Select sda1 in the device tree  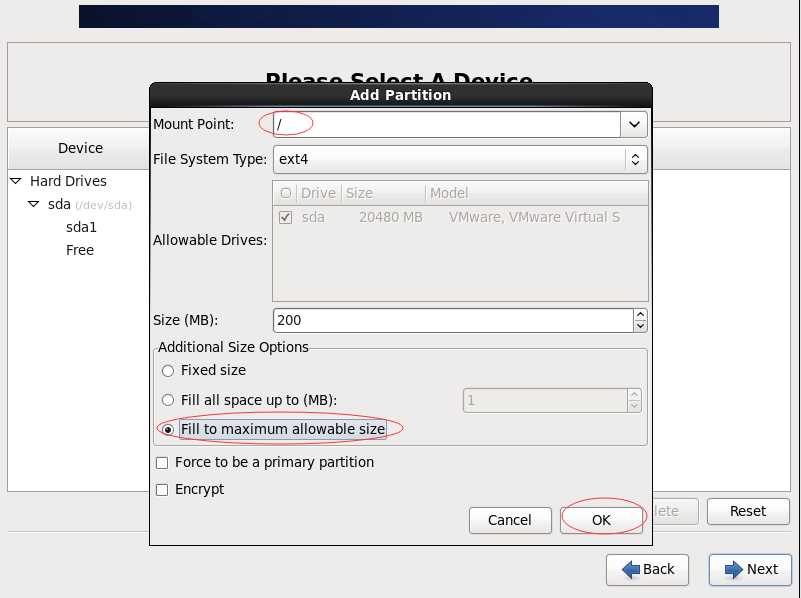(x=81, y=227)
